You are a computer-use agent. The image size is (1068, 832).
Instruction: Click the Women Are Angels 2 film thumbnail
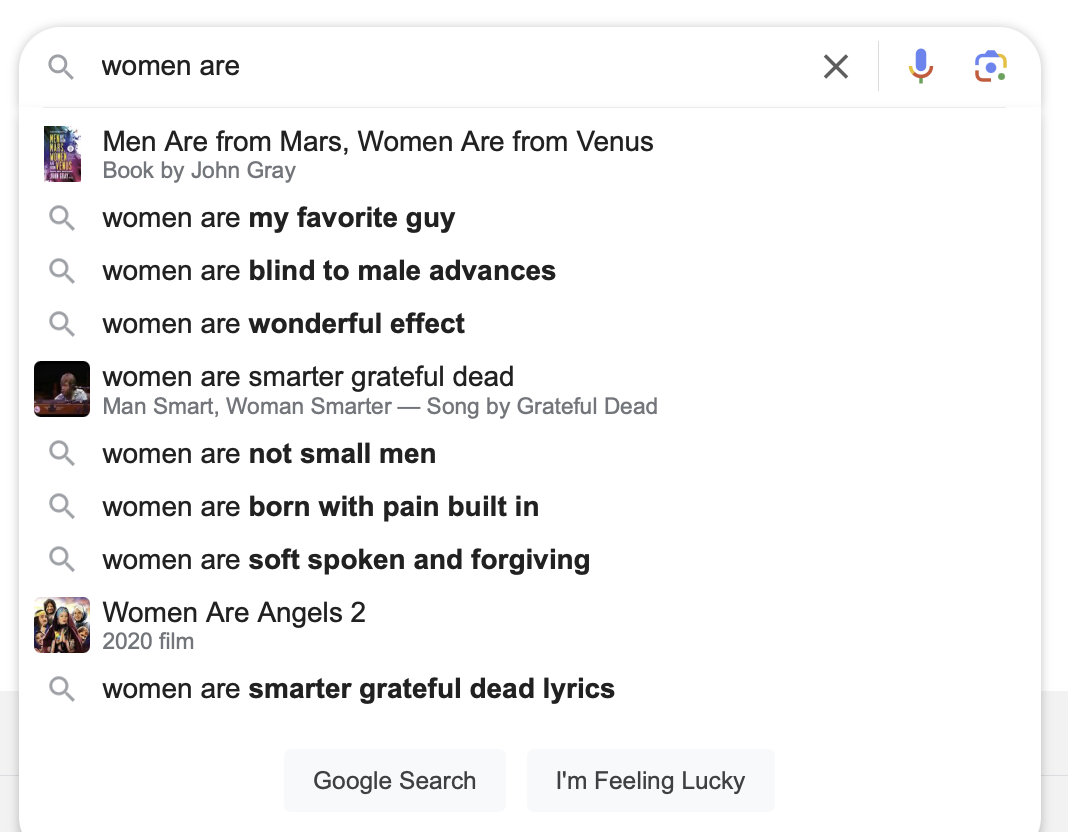pyautogui.click(x=62, y=625)
